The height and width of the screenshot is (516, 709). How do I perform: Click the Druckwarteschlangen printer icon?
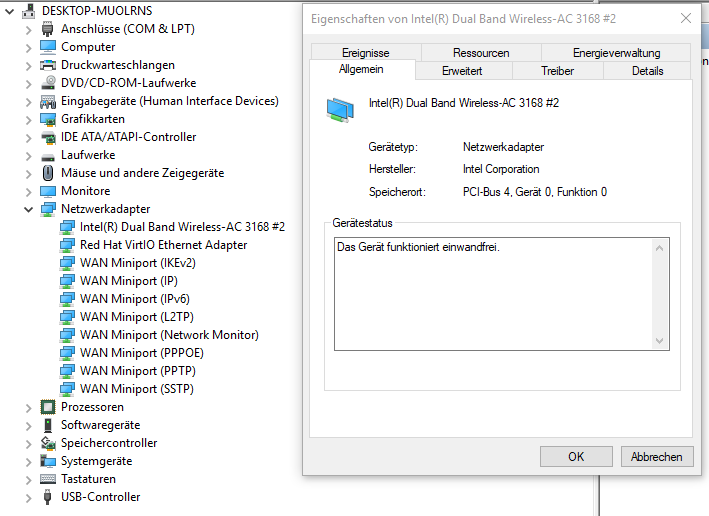47,65
